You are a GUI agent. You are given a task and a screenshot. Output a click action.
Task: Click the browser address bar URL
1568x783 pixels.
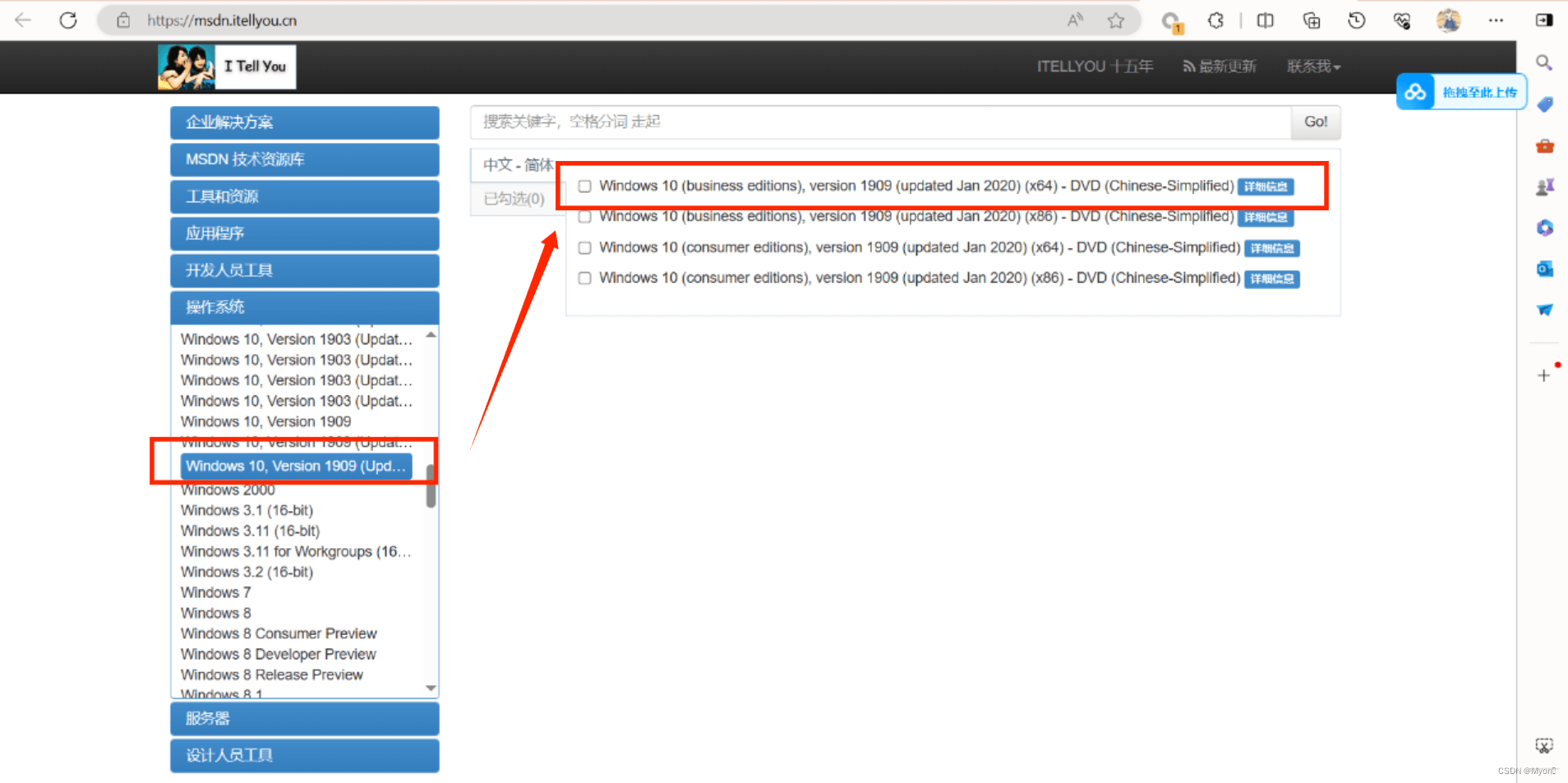click(222, 21)
